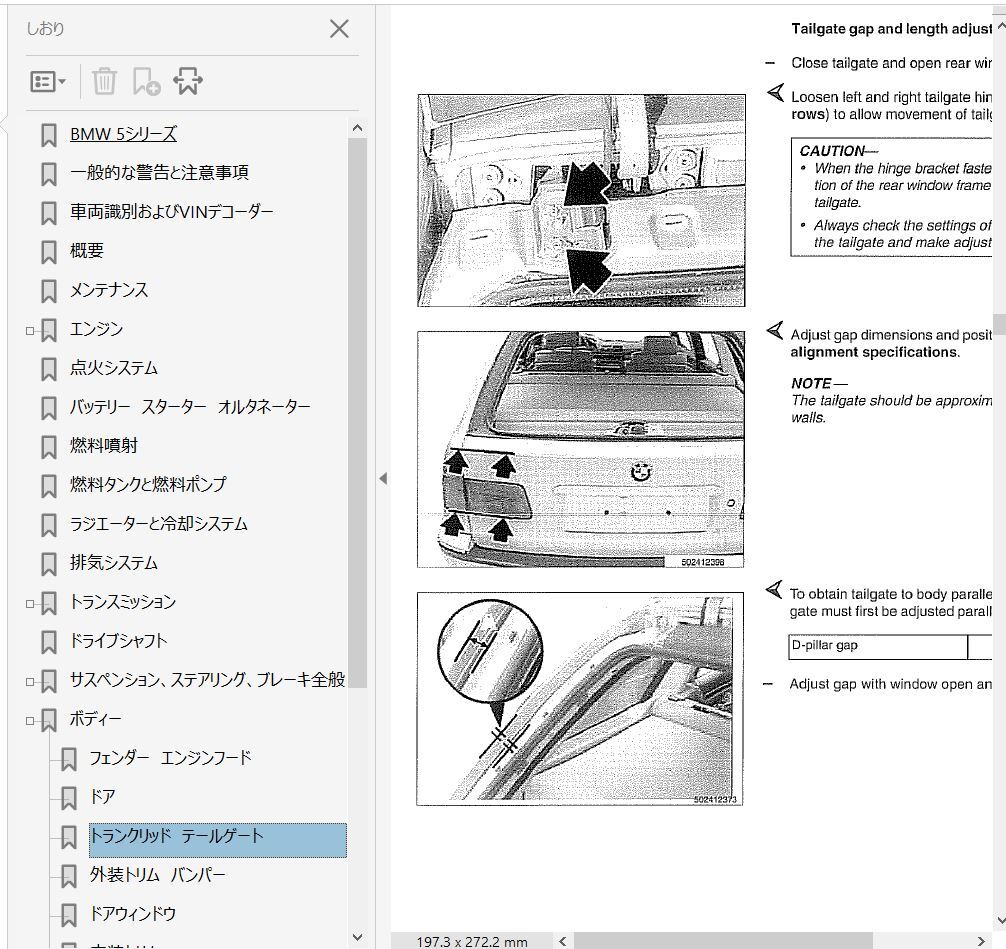Screen dimensions: 1006x949
Task: Open ラジエーターと冷却システム bookmark
Action: coord(158,524)
